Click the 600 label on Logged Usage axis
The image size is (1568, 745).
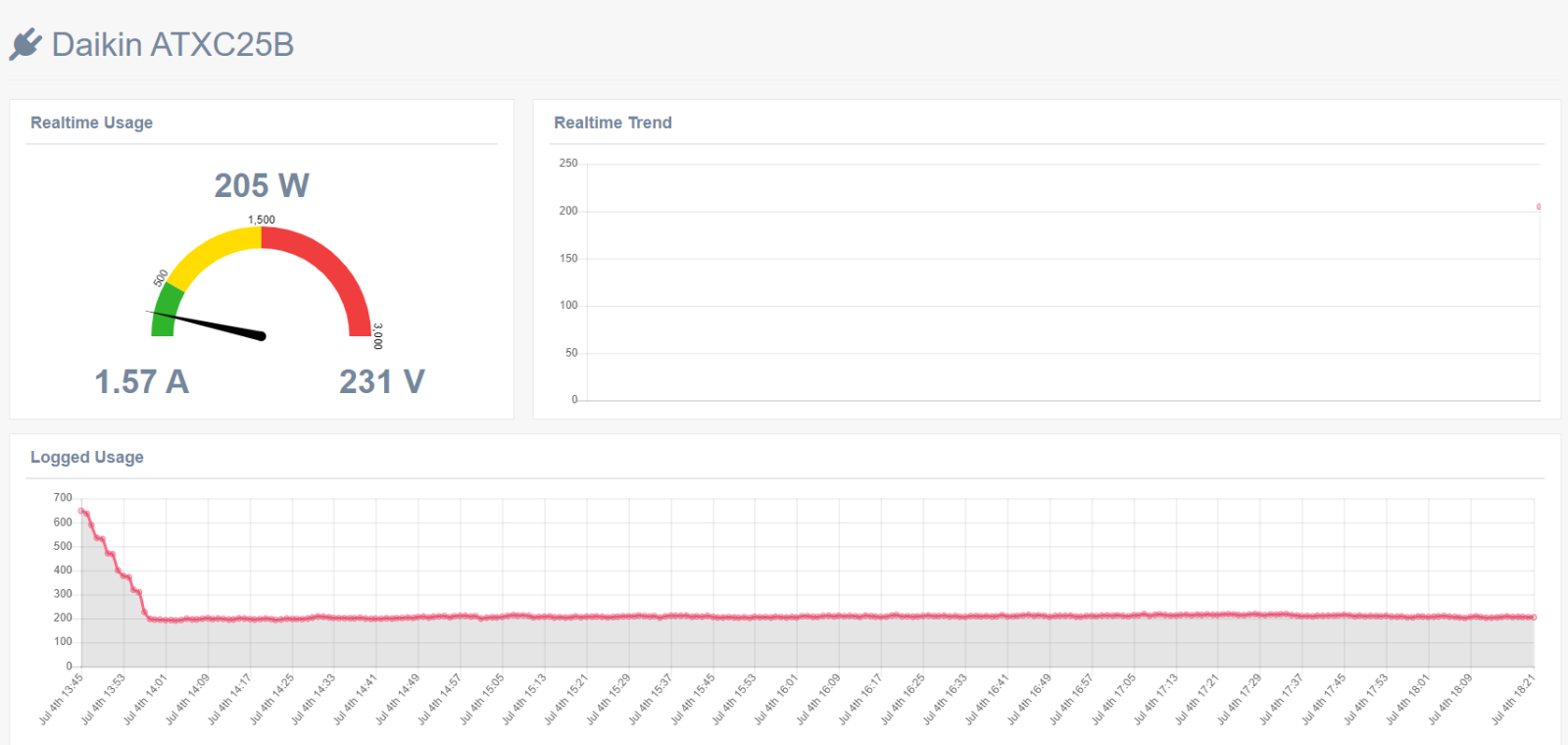click(x=63, y=521)
